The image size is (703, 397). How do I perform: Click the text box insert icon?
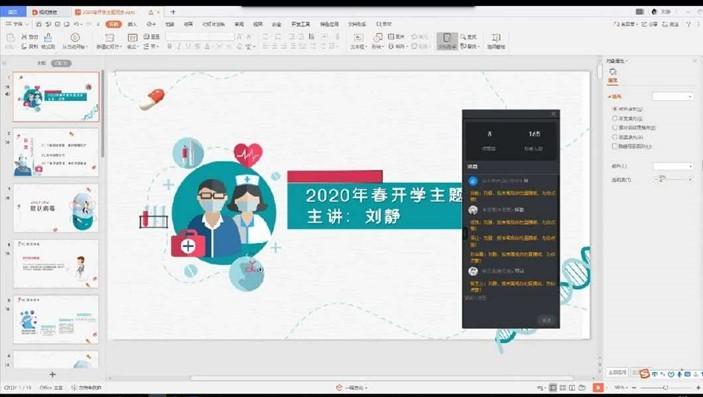[x=358, y=38]
